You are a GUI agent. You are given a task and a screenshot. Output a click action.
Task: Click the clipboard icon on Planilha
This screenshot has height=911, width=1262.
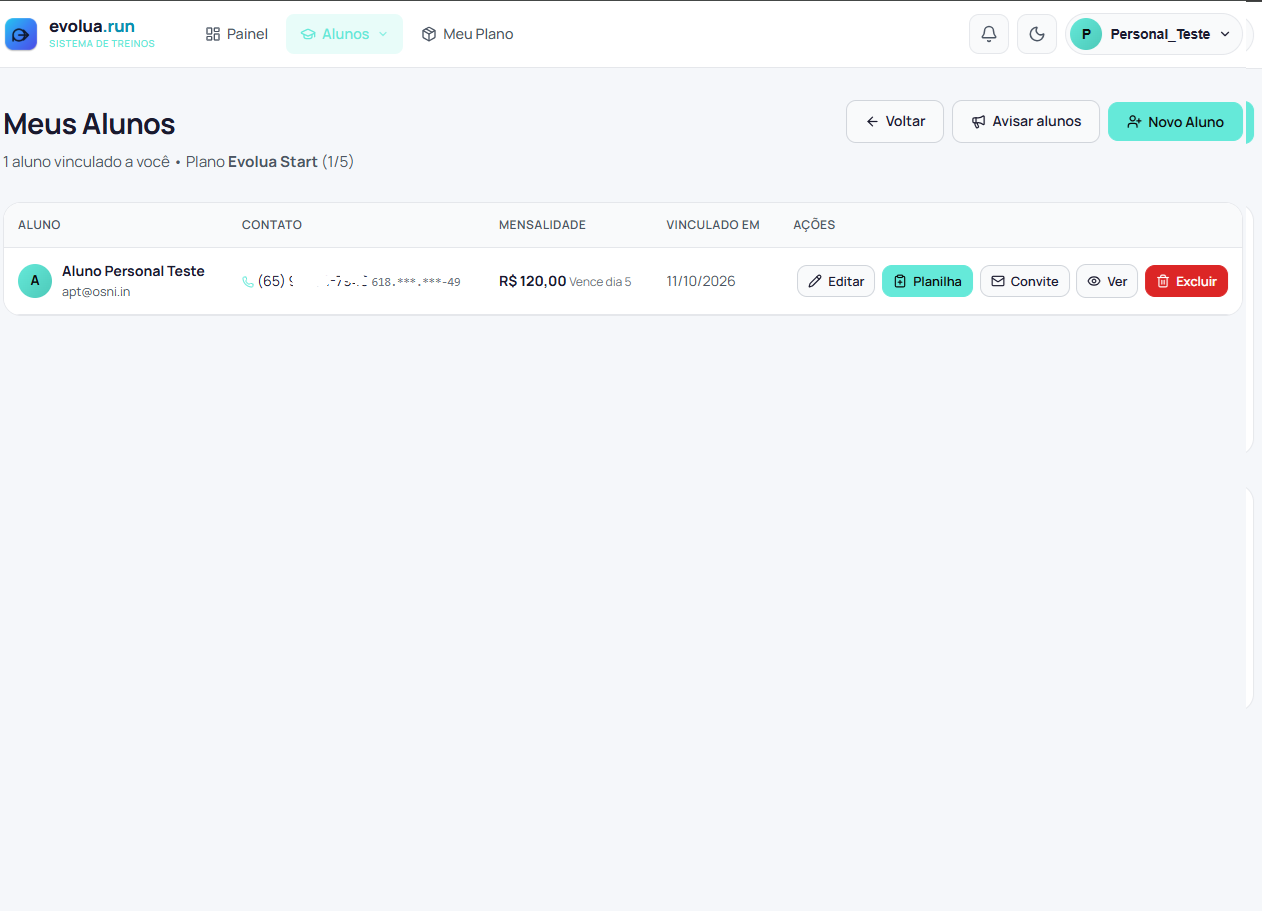(900, 282)
